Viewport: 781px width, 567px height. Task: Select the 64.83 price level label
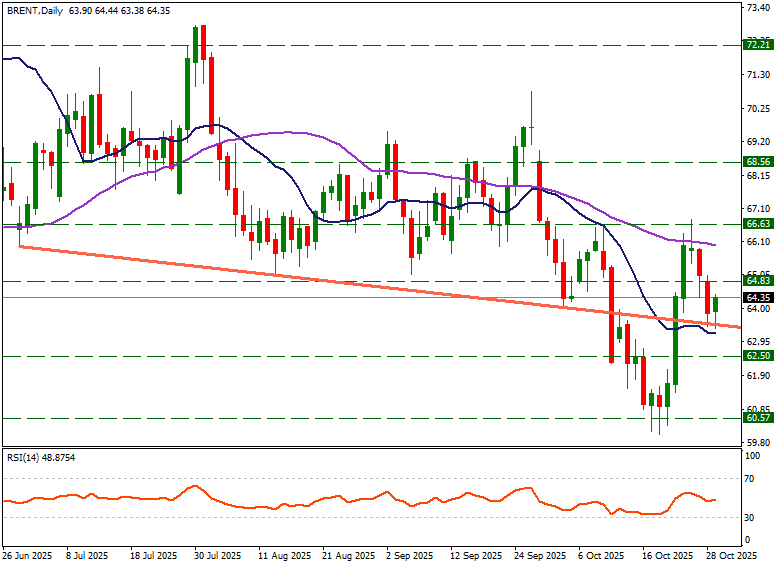click(758, 282)
